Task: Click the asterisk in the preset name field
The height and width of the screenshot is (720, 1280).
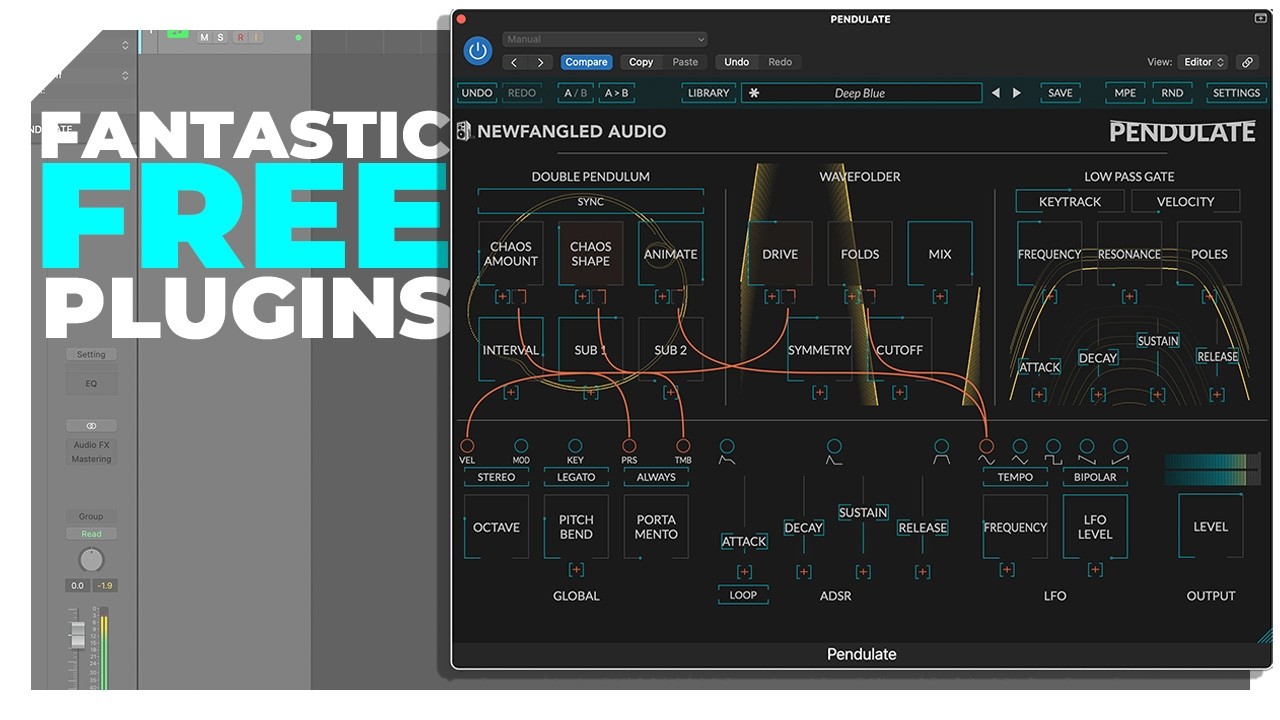Action: point(754,93)
